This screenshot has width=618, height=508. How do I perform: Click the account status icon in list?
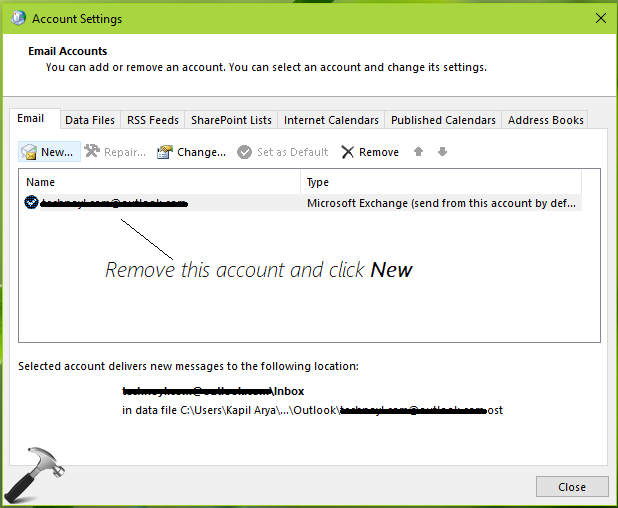click(x=31, y=202)
